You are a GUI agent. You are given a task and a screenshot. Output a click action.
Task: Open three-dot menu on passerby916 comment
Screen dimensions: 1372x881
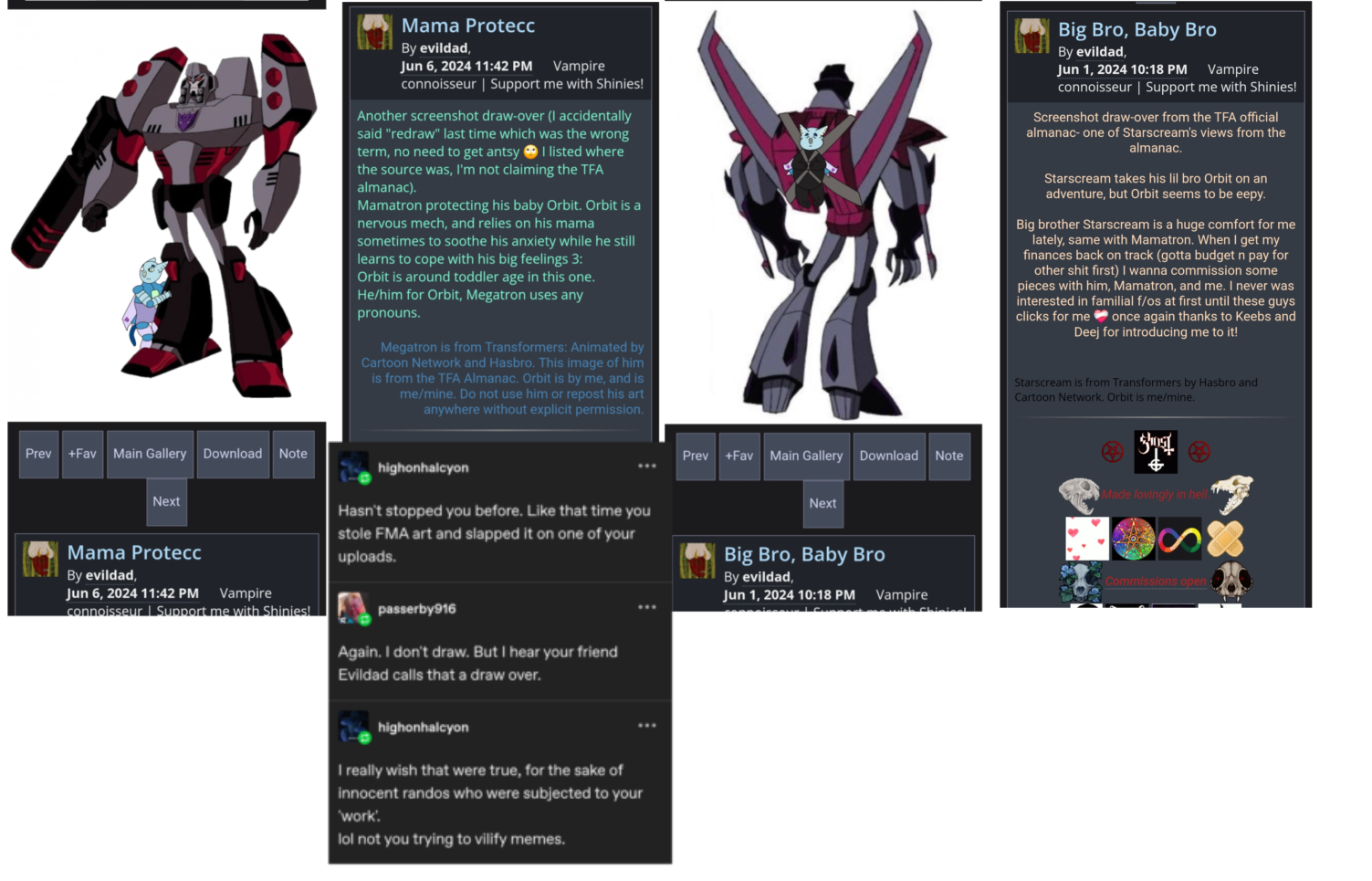point(647,607)
